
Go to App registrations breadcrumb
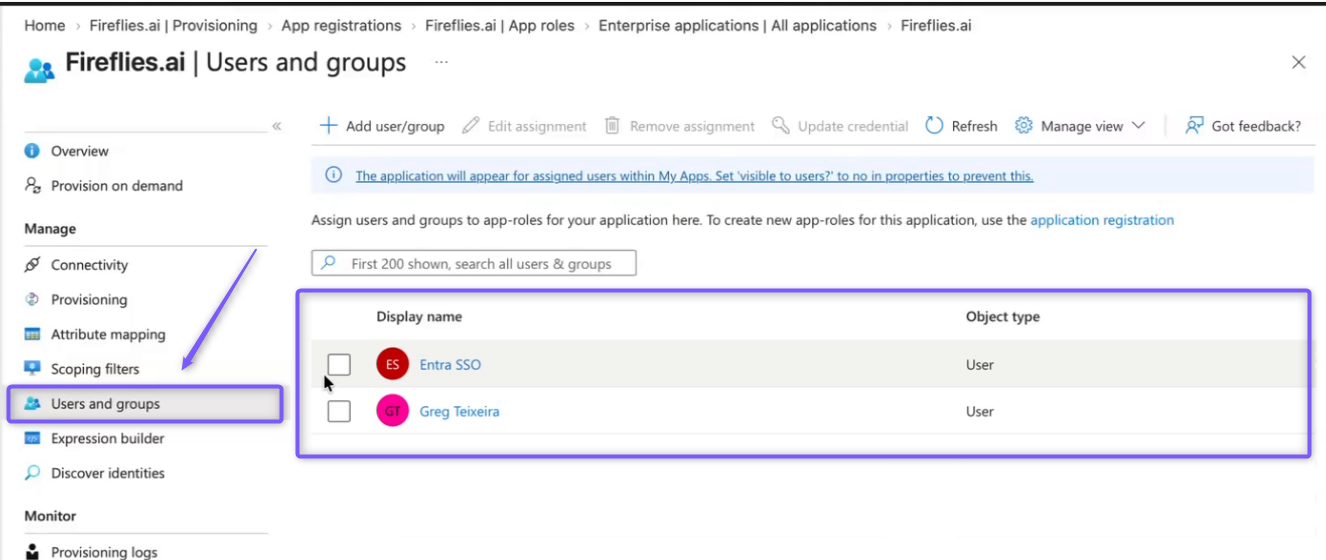click(341, 25)
